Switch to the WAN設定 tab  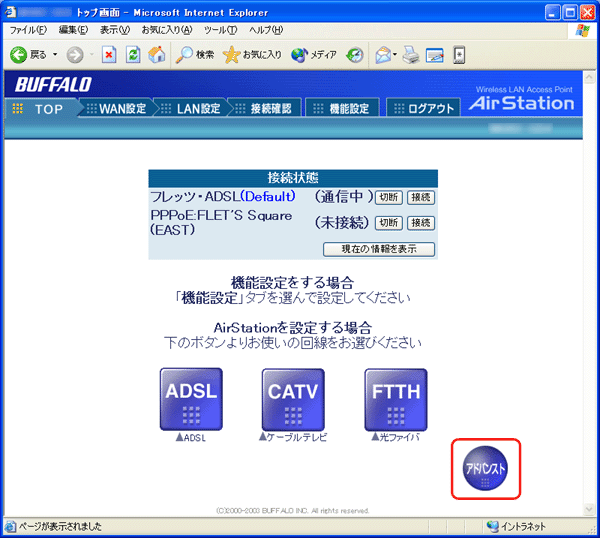tap(116, 109)
